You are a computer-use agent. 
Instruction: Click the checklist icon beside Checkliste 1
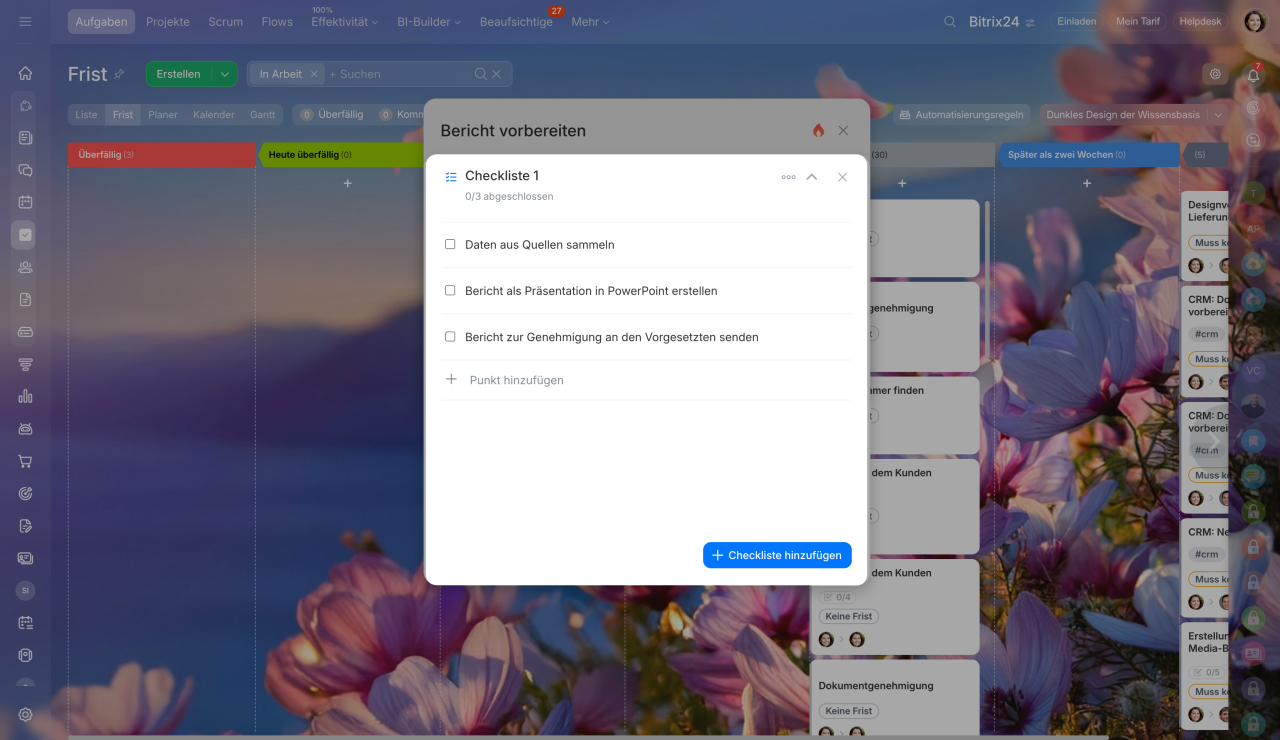[x=451, y=177]
